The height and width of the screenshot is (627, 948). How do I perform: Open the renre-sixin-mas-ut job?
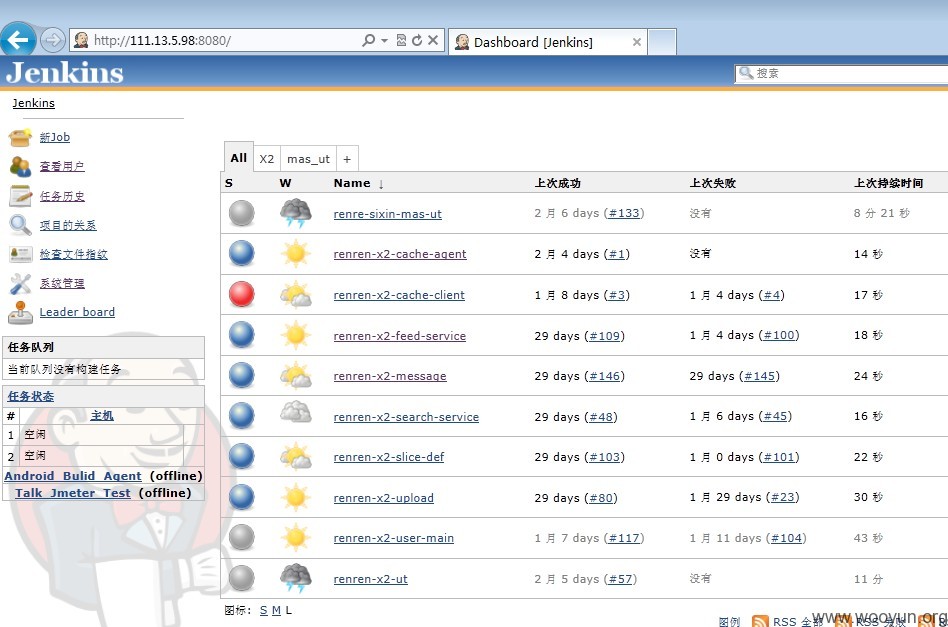(x=388, y=213)
